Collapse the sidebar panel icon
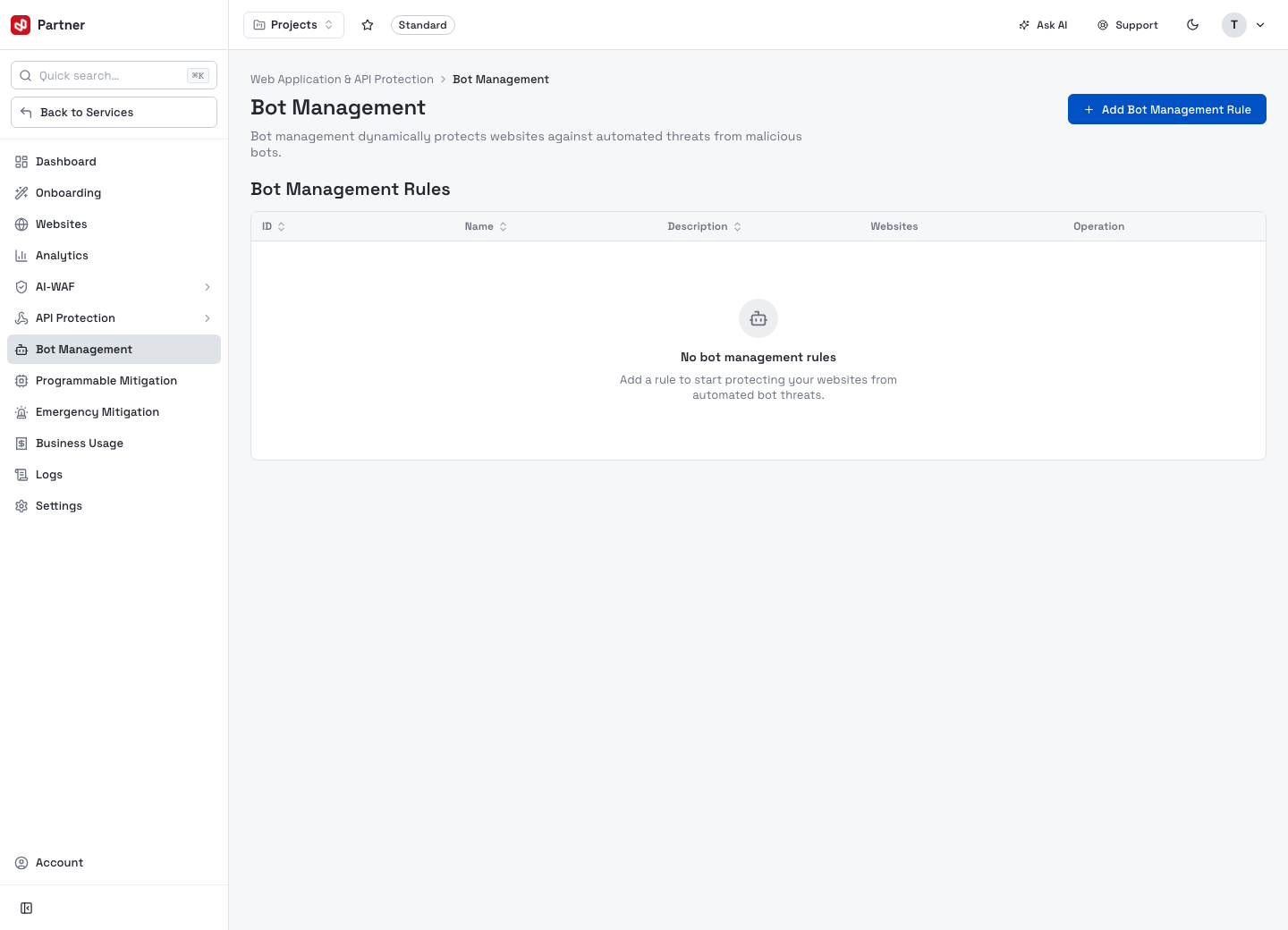The height and width of the screenshot is (930, 1288). click(x=27, y=909)
